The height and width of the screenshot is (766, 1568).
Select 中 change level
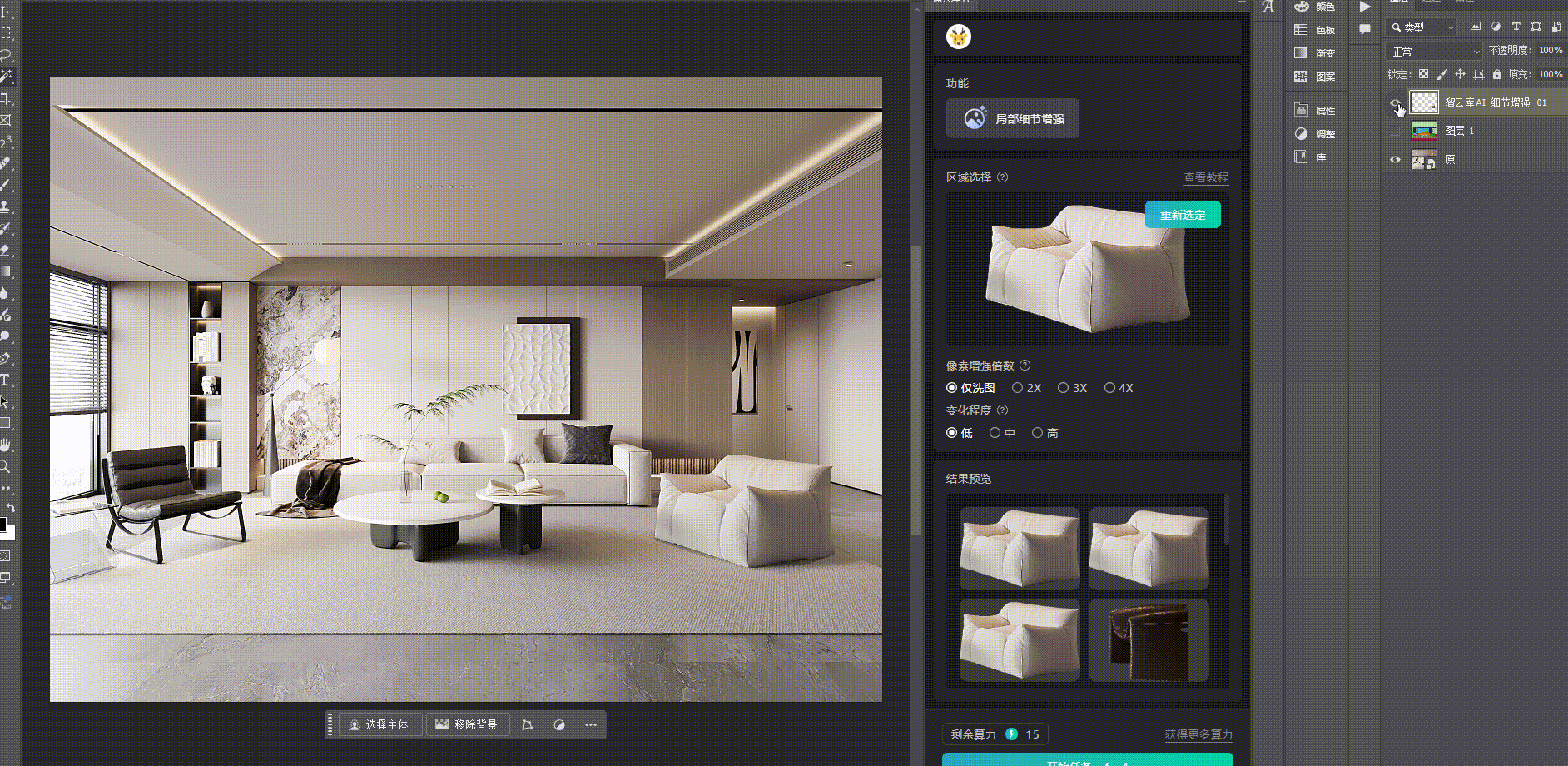pos(1002,433)
